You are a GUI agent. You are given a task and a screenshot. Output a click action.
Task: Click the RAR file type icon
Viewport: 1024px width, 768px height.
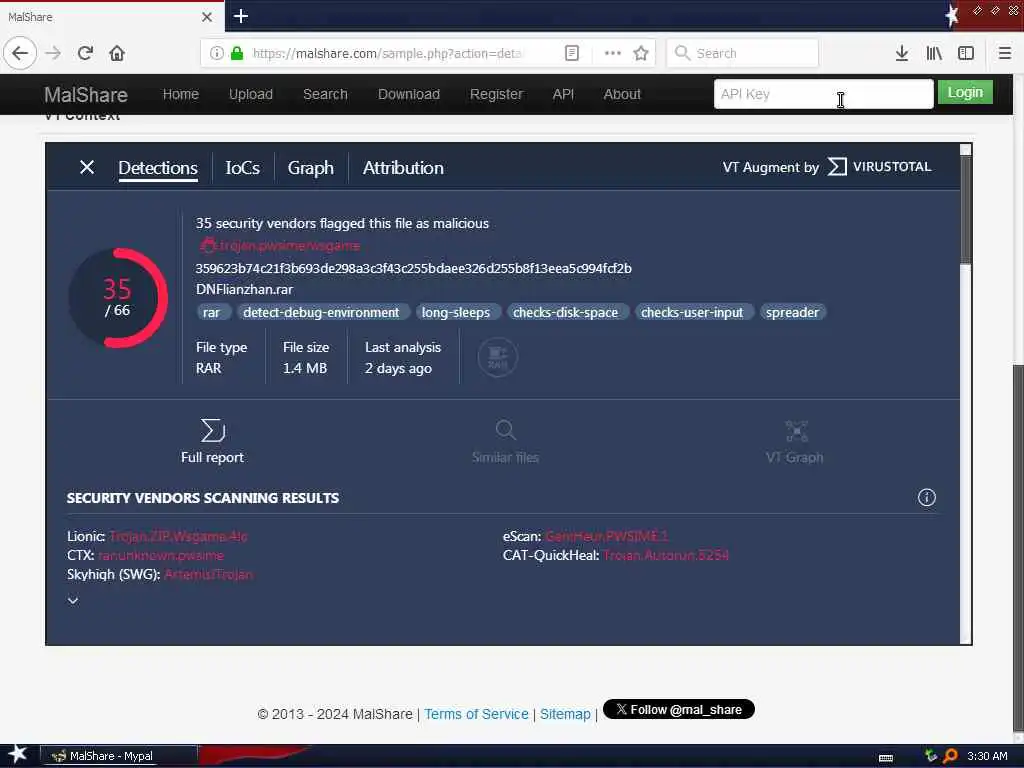498,357
